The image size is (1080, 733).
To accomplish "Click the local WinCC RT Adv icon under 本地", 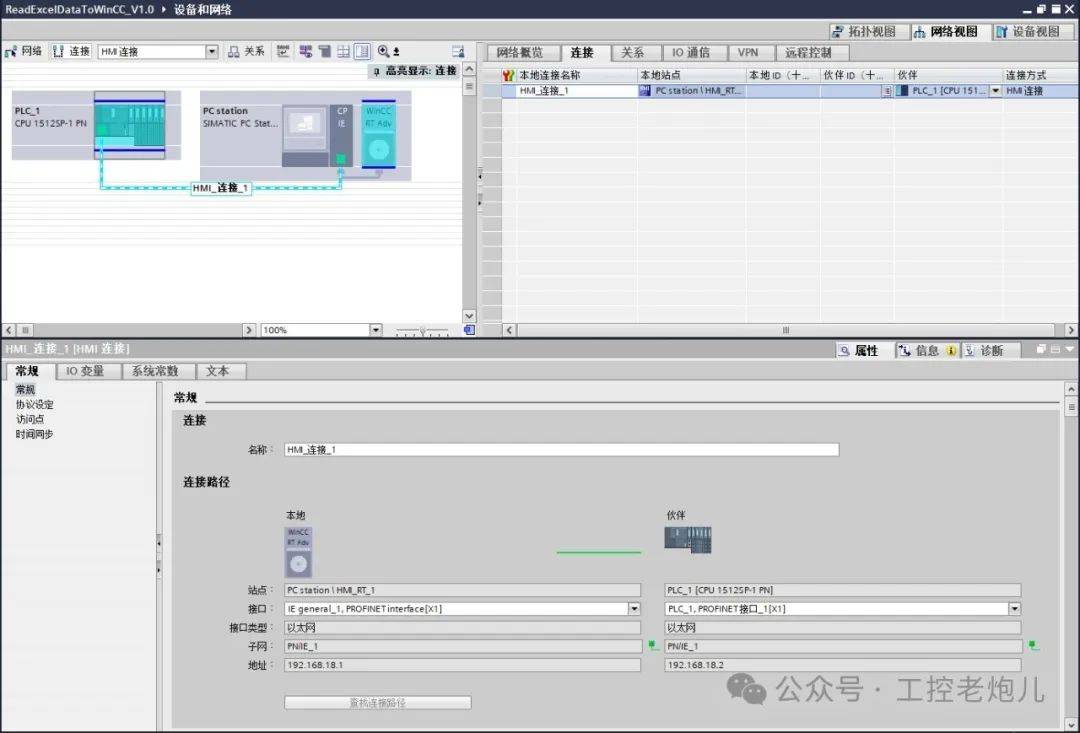I will tap(298, 553).
